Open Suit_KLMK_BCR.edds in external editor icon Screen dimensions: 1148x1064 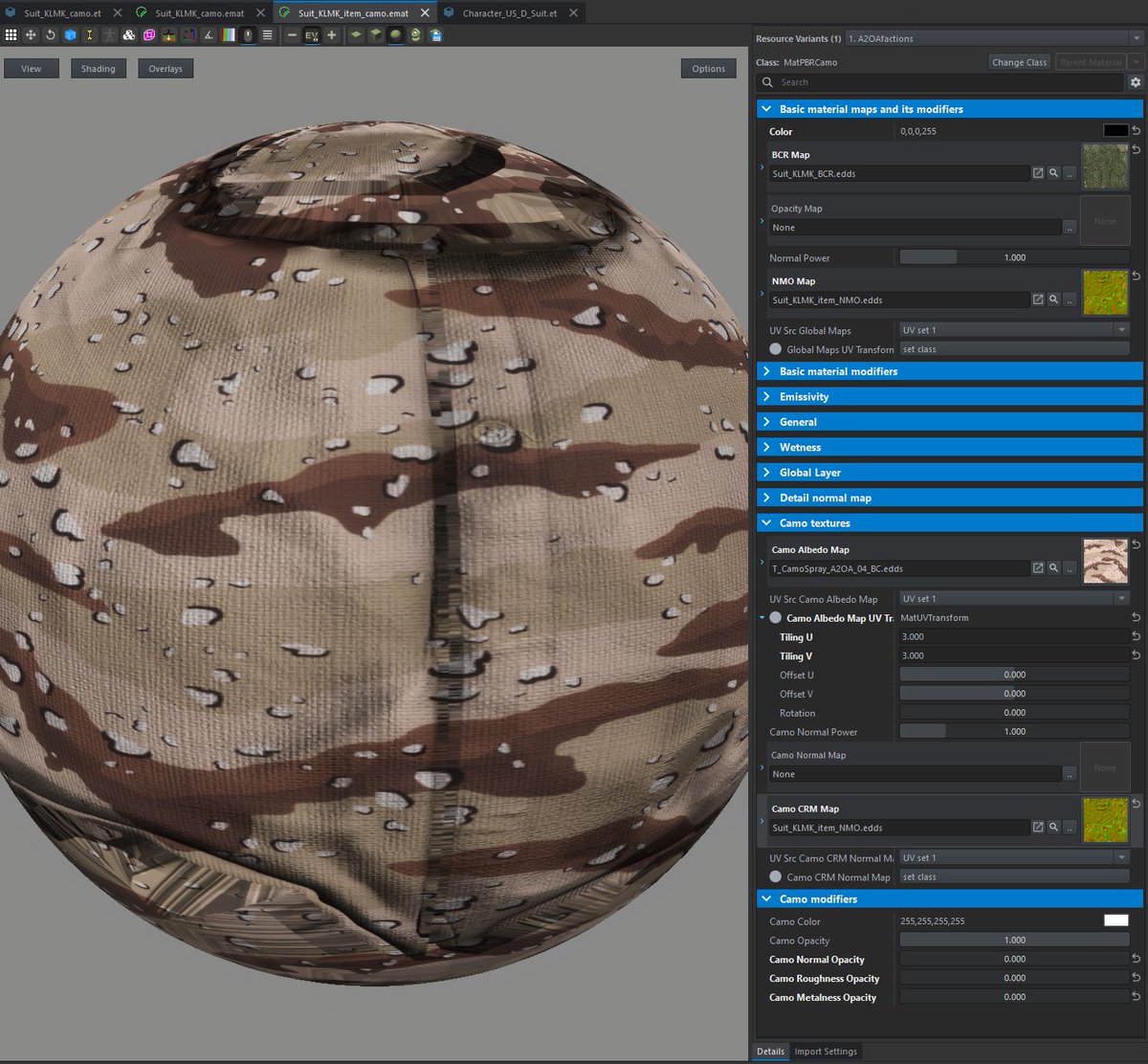(1037, 173)
